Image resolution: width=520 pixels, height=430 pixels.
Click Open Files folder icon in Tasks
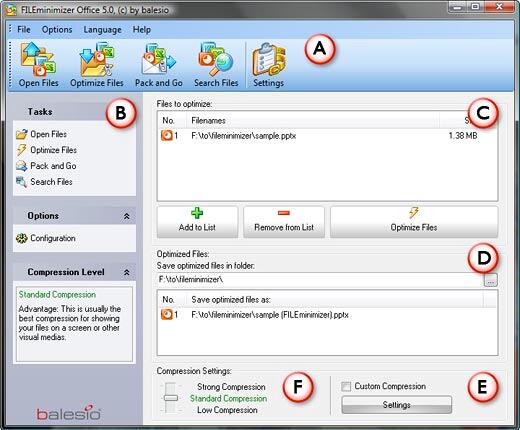22,134
